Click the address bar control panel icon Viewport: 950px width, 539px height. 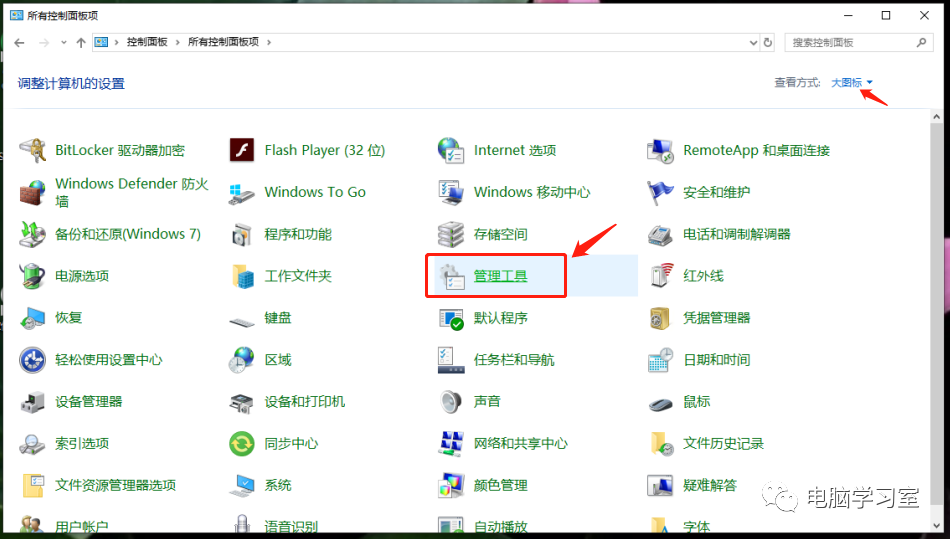(x=101, y=42)
